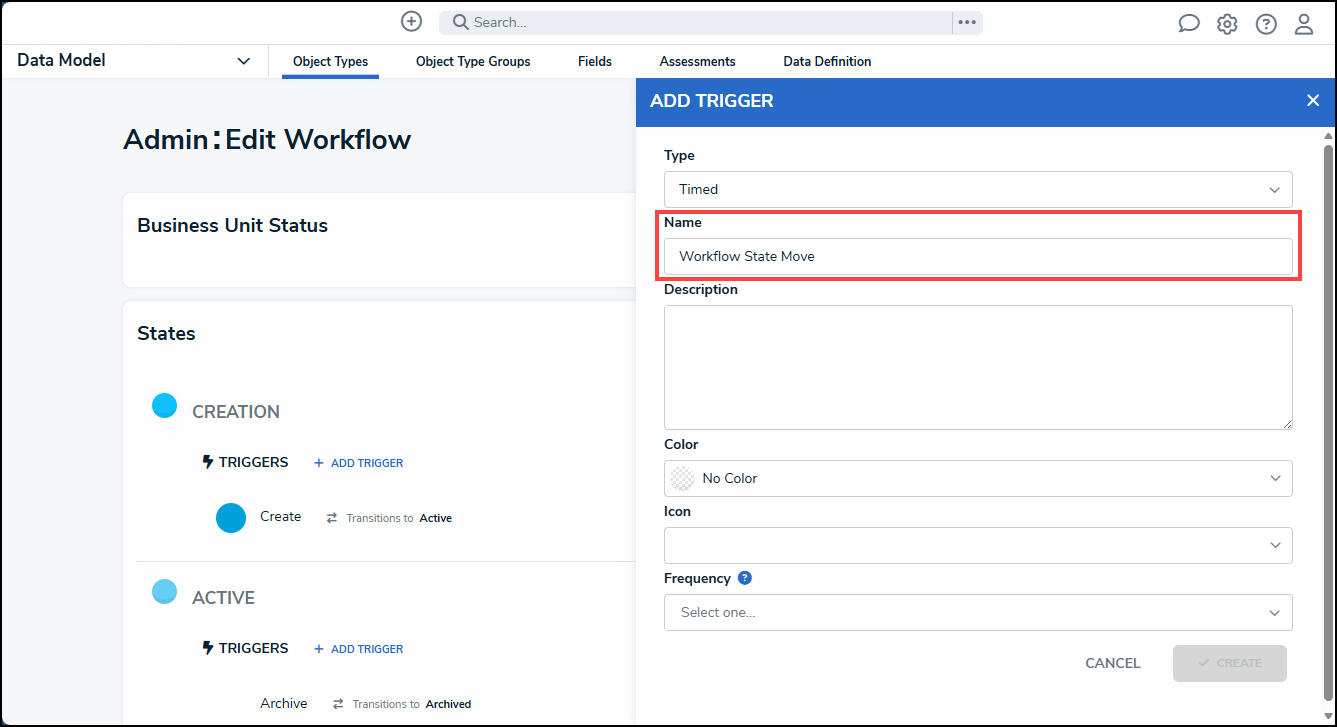1337x727 pixels.
Task: Click the lightning icon under CREATION
Action: point(208,462)
